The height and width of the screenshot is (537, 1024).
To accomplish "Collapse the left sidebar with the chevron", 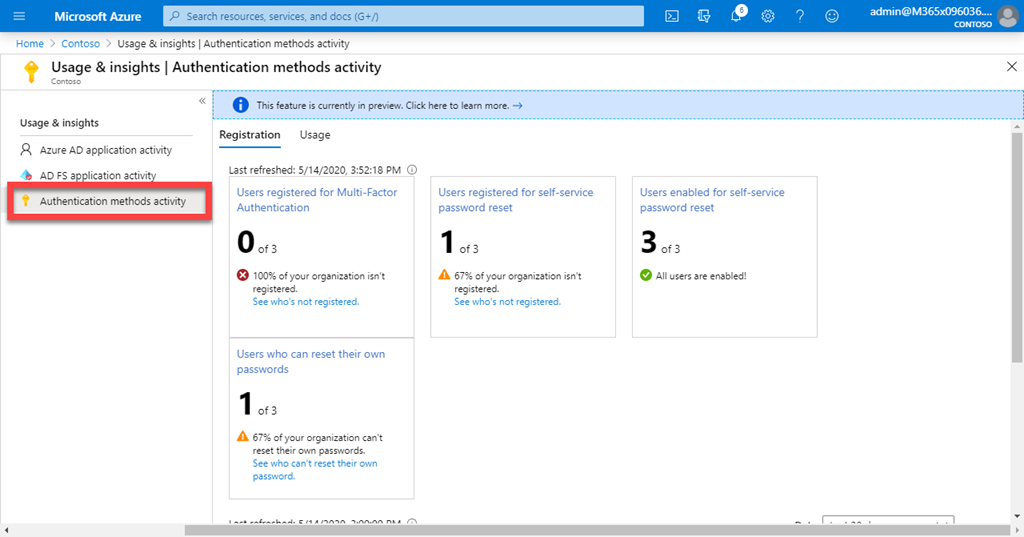I will tap(202, 101).
